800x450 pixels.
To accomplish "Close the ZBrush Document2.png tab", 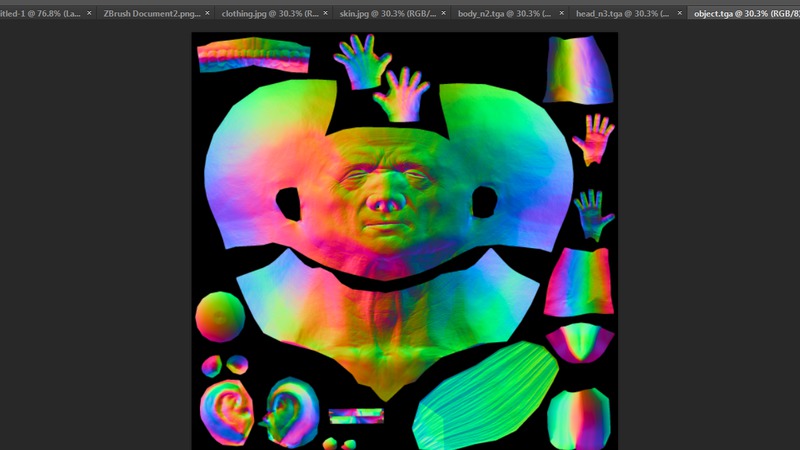I will 207,13.
